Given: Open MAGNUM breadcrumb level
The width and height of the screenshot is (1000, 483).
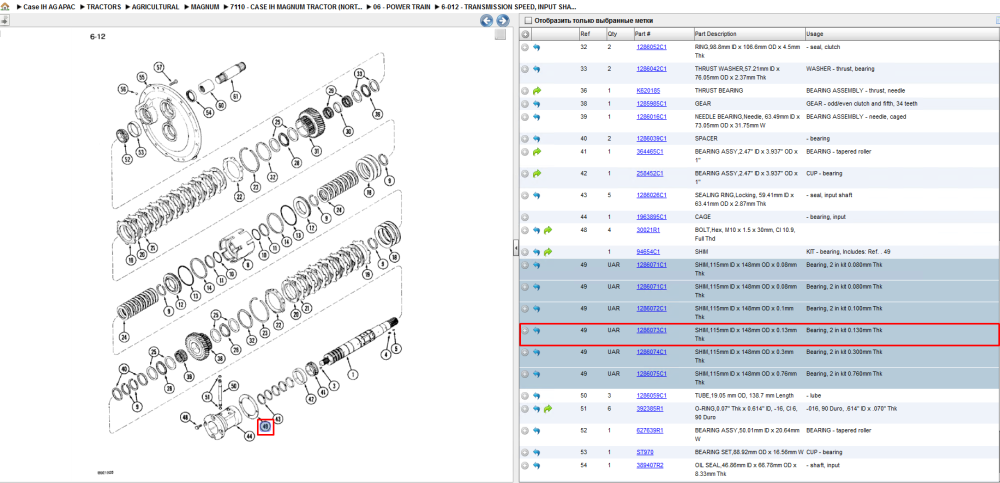Looking at the screenshot, I should (x=205, y=7).
